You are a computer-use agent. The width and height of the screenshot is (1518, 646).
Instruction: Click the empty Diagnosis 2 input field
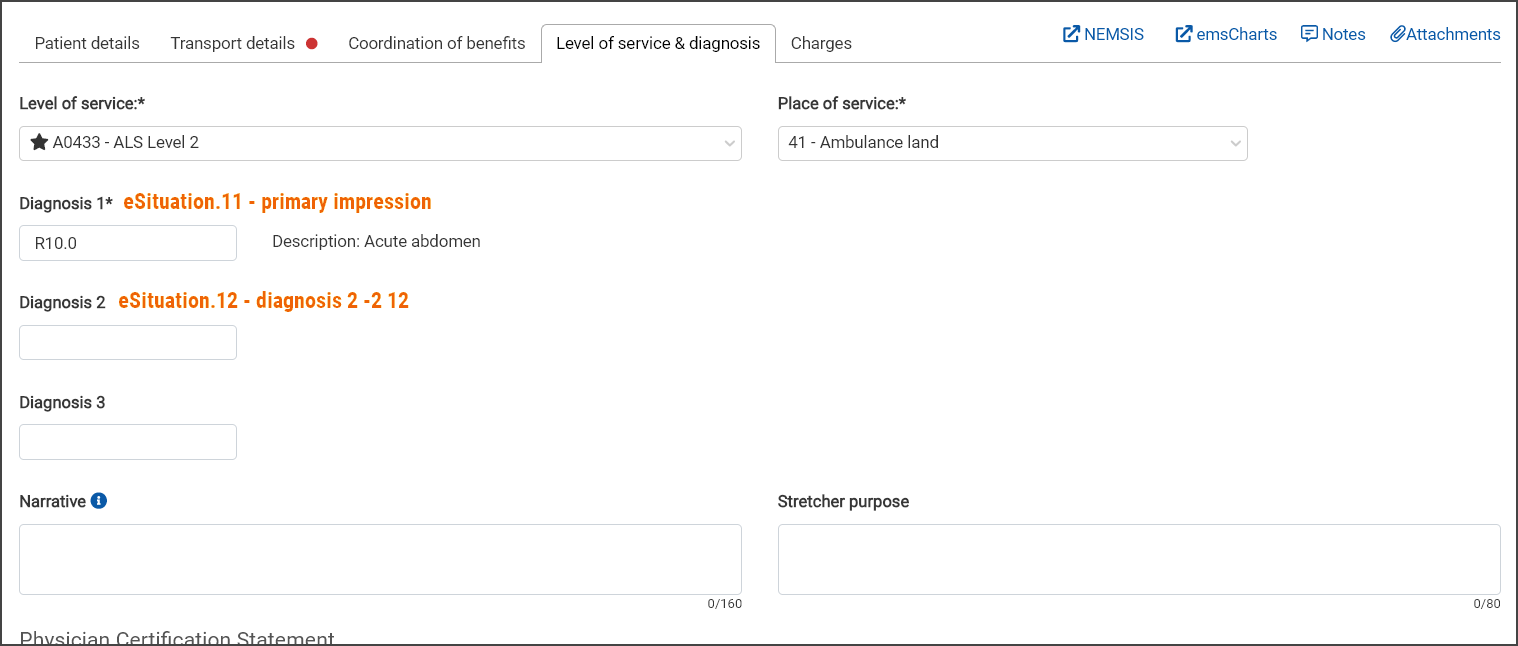tap(128, 342)
